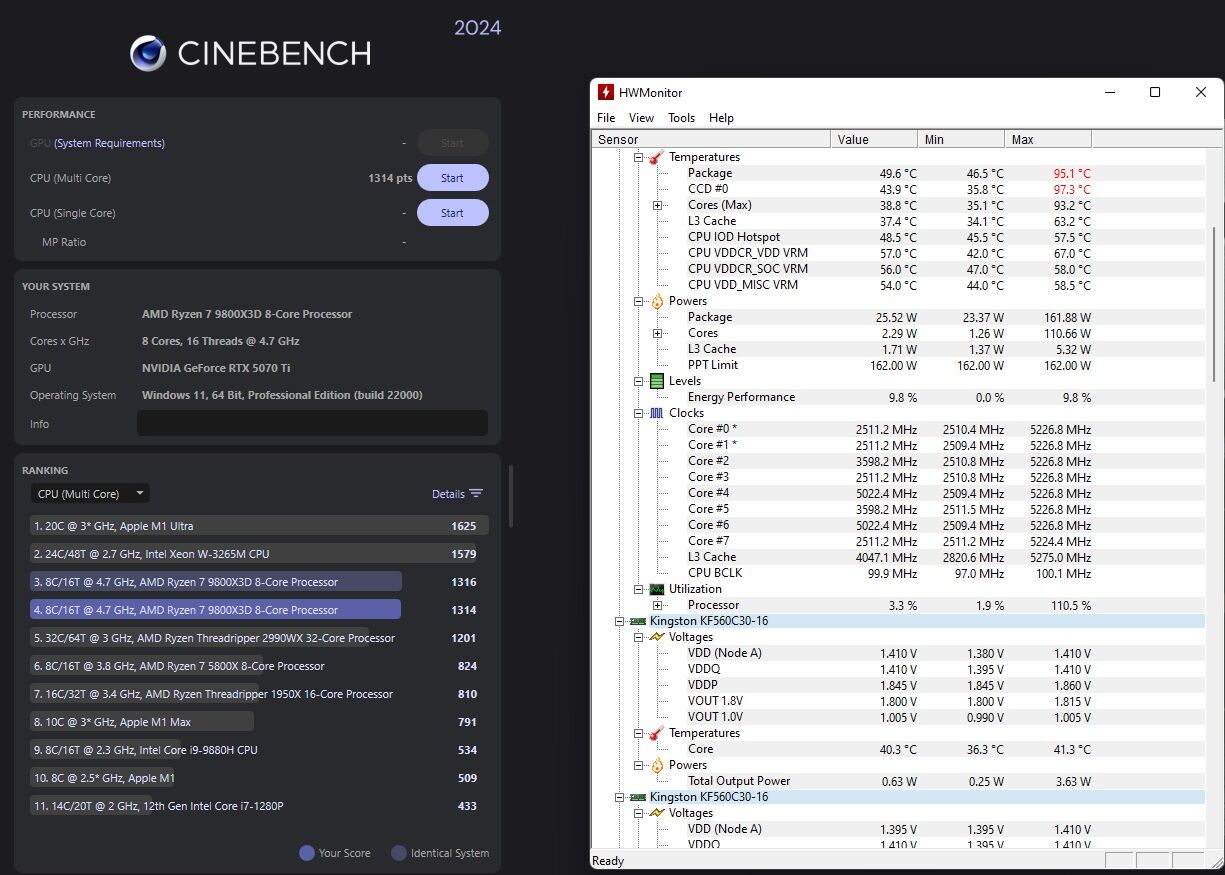Click the second Kingston Voltages zigzag icon

656,813
